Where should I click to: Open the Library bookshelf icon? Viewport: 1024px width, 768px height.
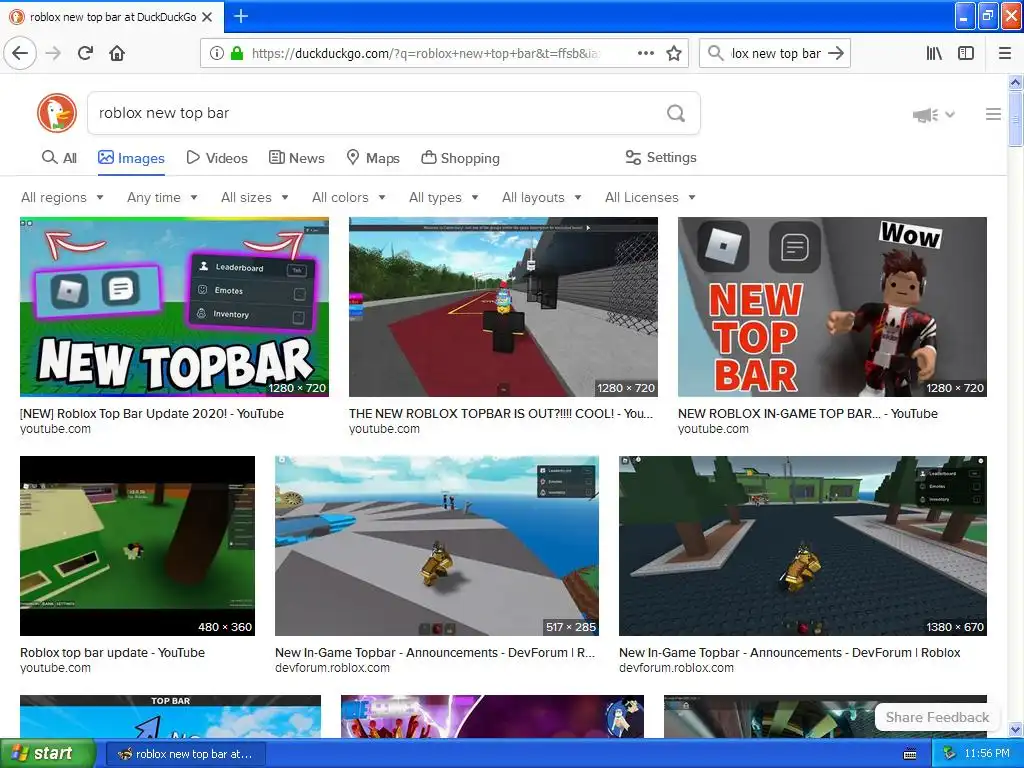point(934,53)
